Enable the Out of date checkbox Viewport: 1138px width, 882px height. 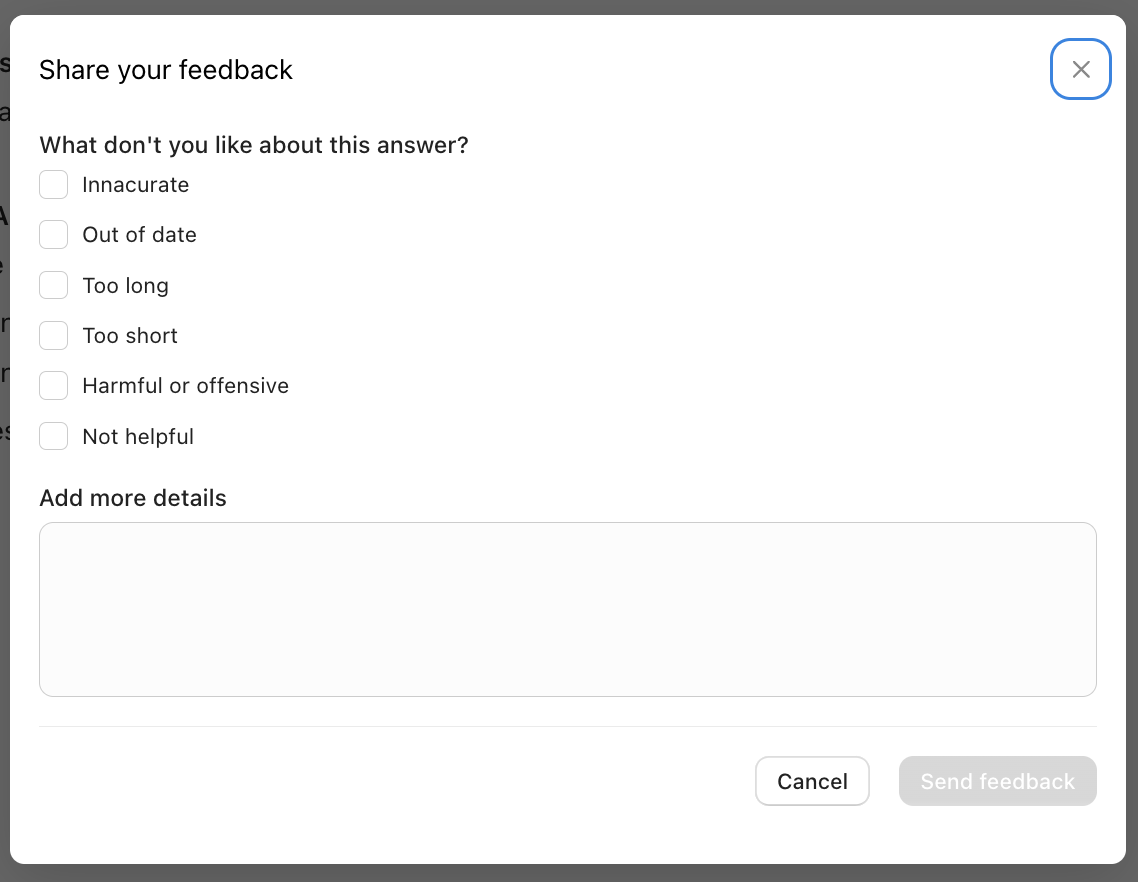[x=54, y=235]
